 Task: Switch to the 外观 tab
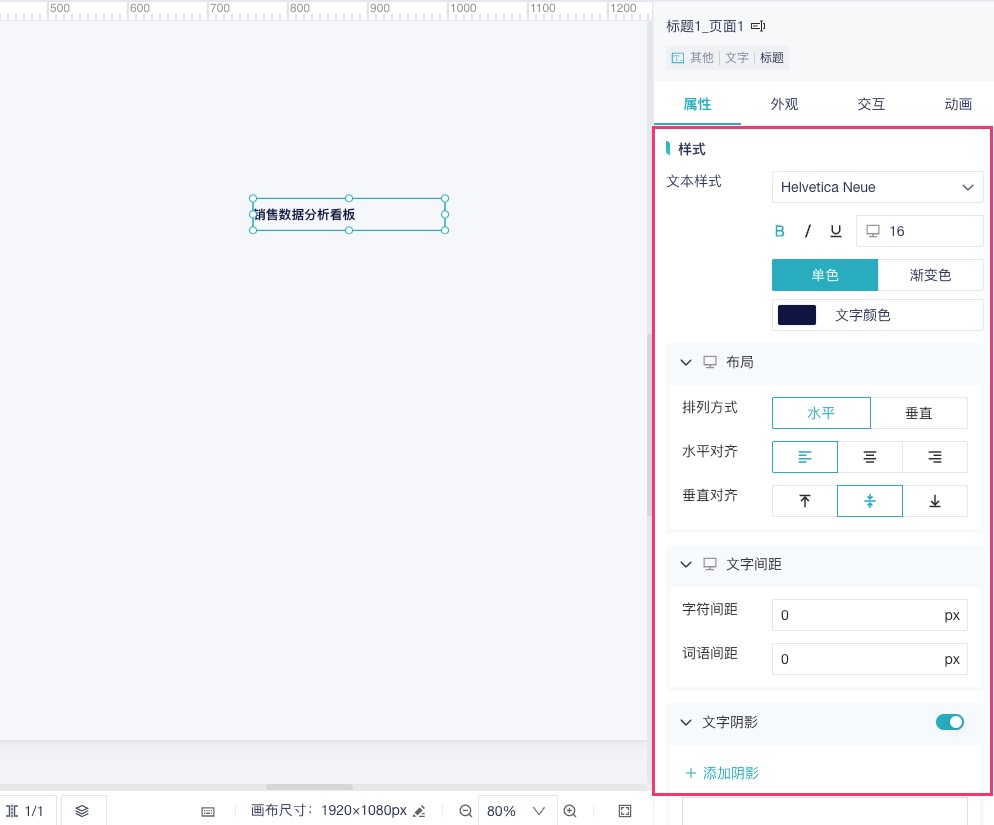(x=784, y=104)
